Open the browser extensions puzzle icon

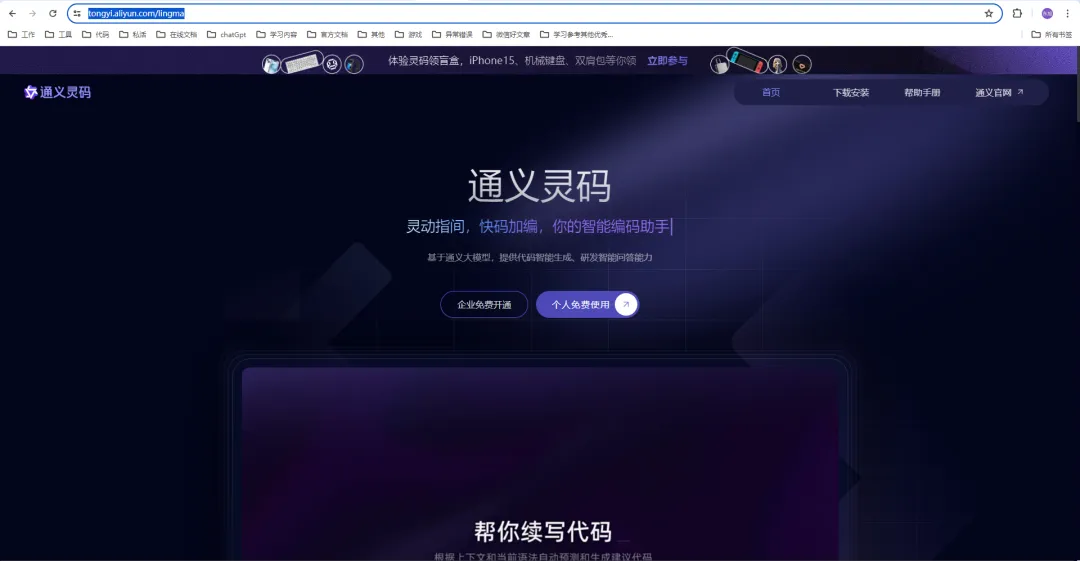1017,13
